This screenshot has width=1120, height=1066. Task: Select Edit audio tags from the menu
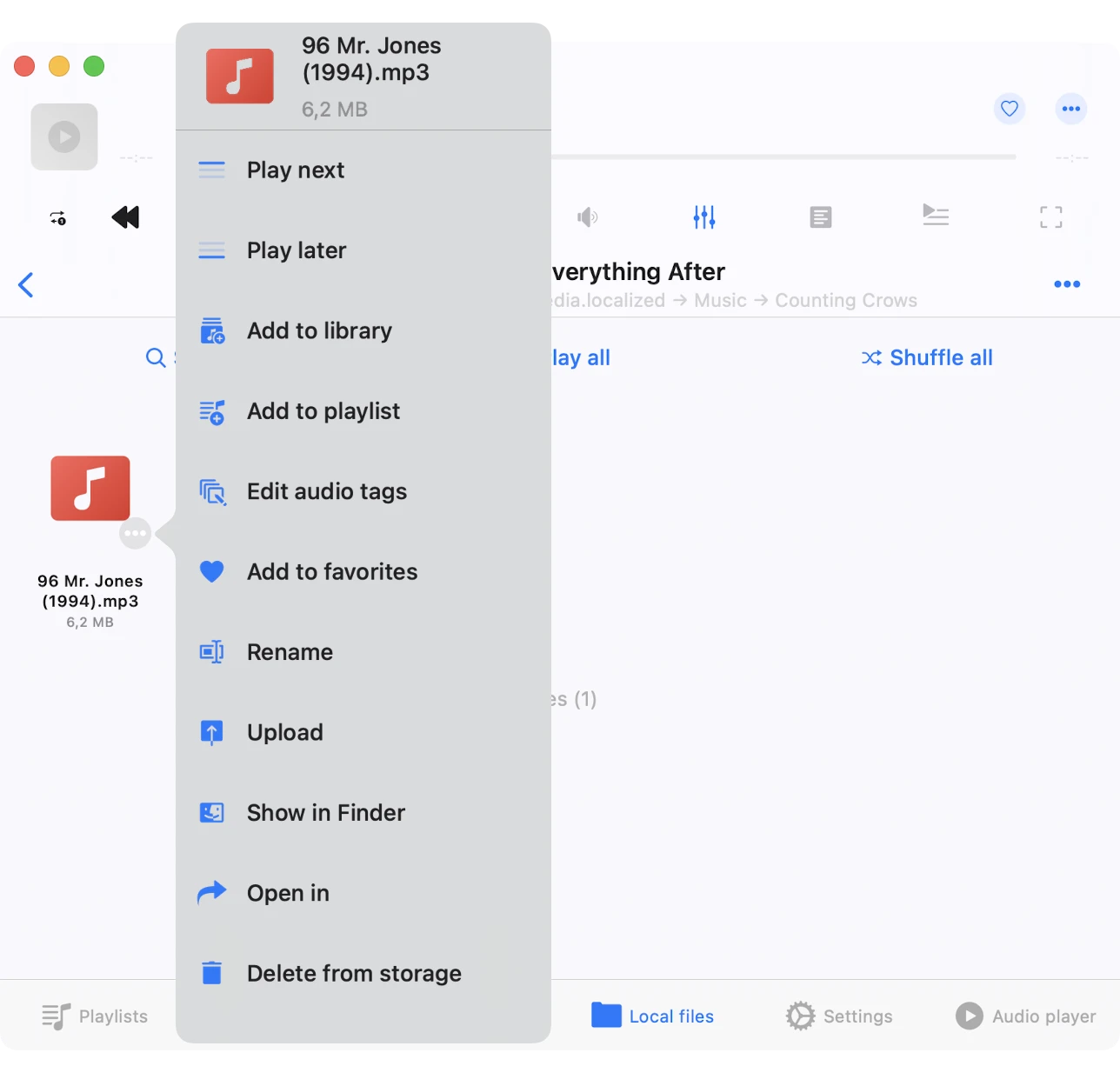pyautogui.click(x=327, y=491)
